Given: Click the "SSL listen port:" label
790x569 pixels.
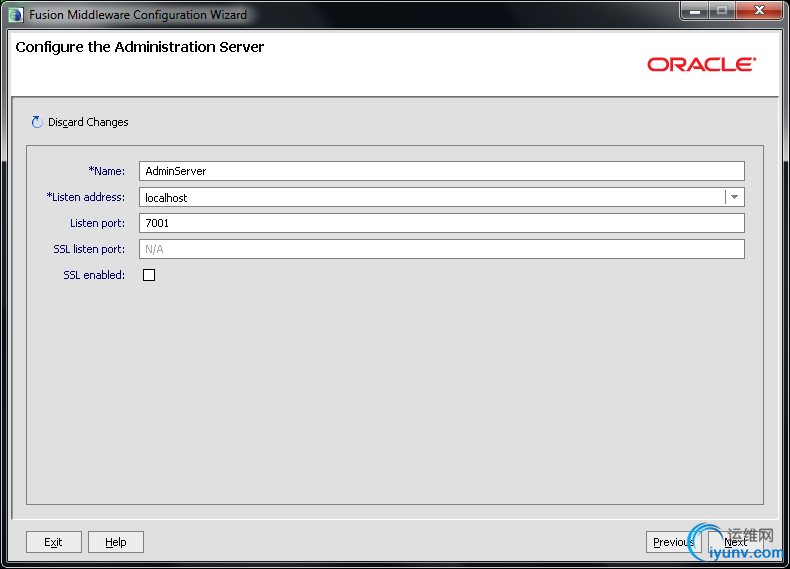Looking at the screenshot, I should pos(89,249).
